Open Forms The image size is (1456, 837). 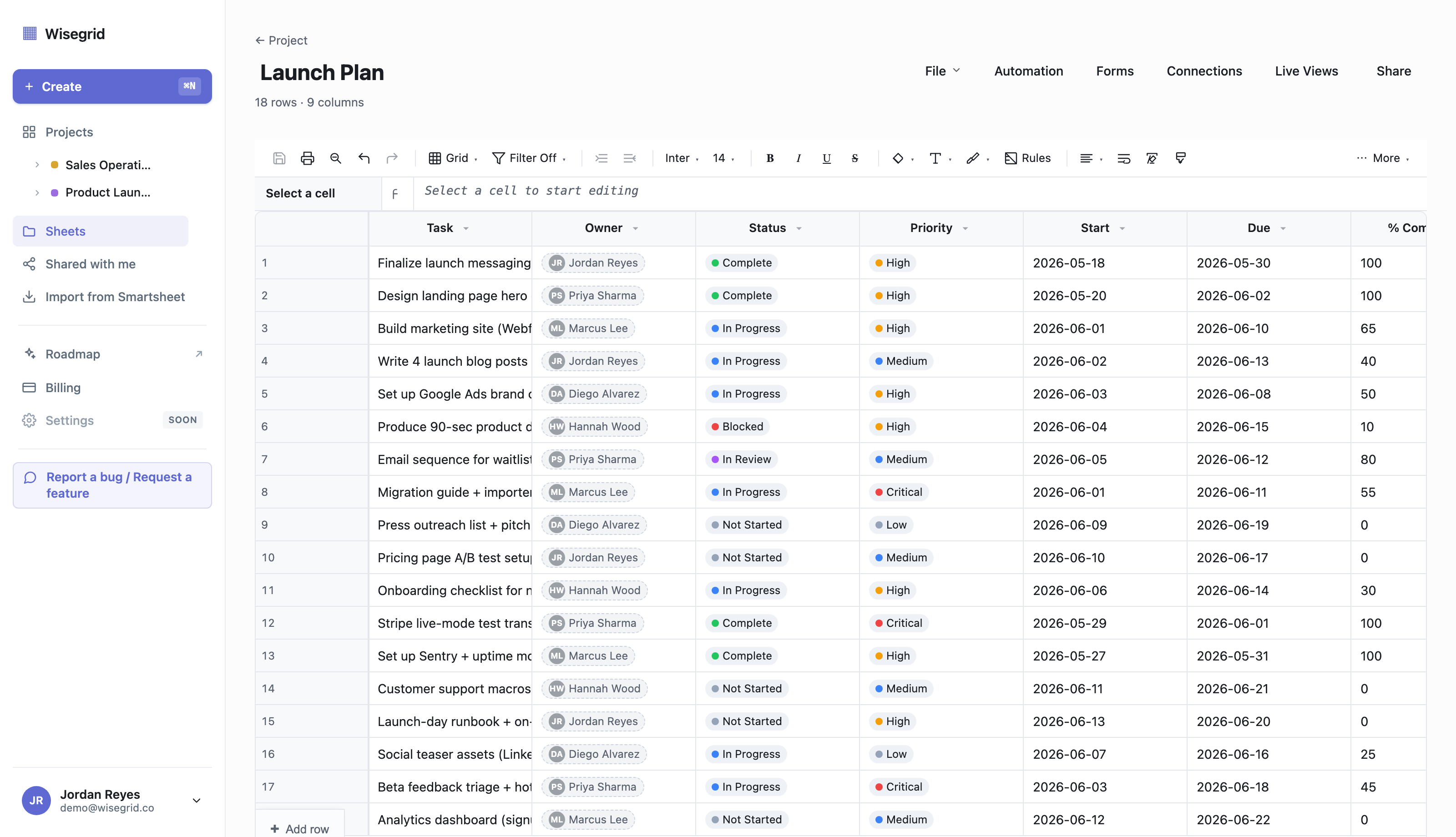click(x=1115, y=71)
